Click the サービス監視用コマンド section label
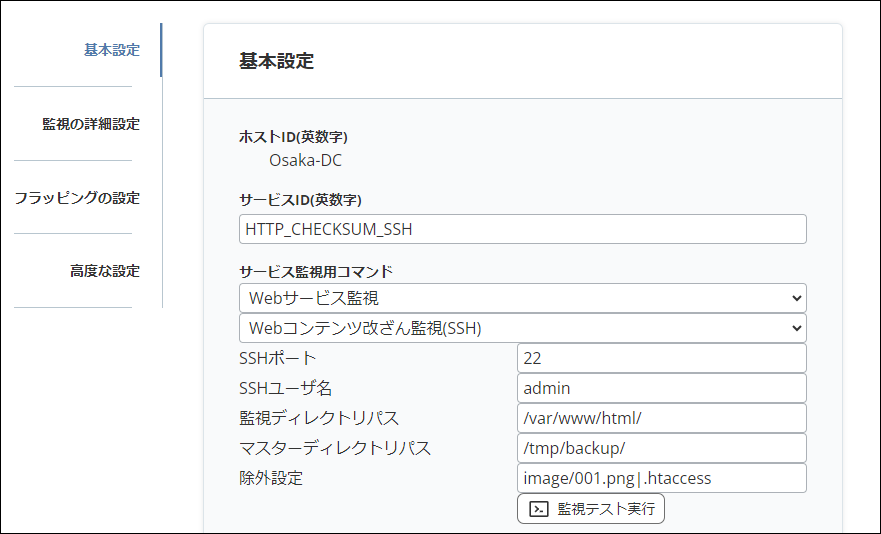The height and width of the screenshot is (534, 881). coord(316,271)
